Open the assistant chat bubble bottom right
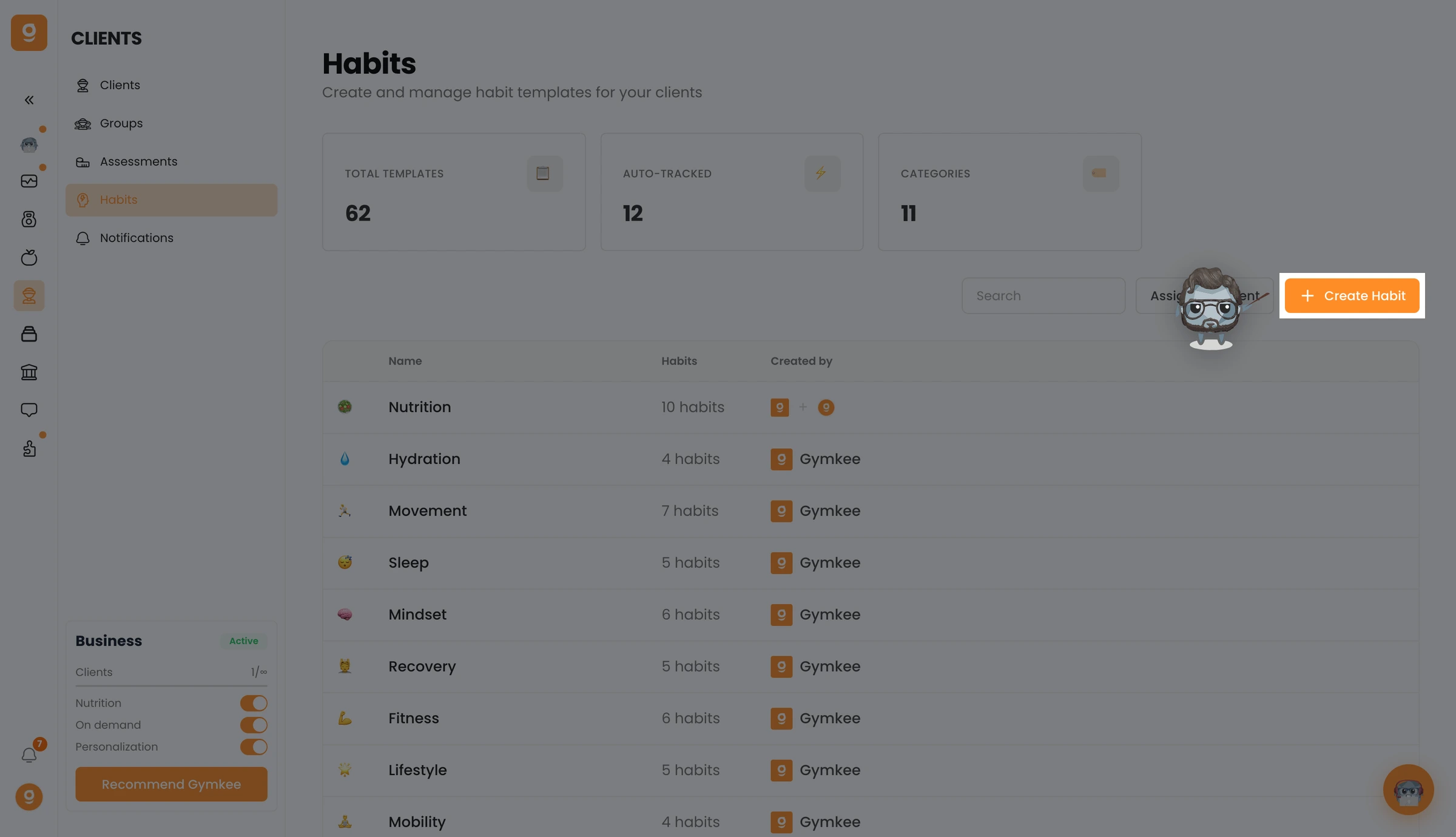Viewport: 1456px width, 837px height. coord(1408,789)
